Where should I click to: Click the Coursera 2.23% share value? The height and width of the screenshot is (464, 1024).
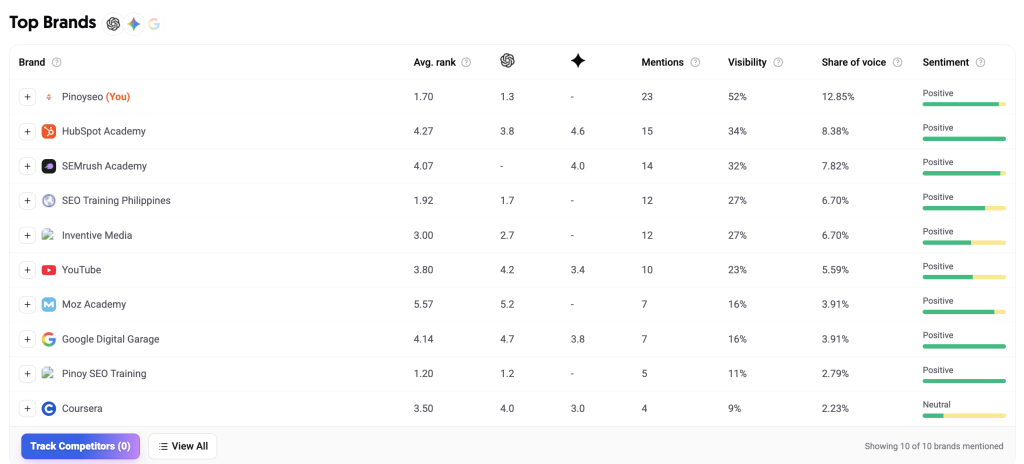click(x=835, y=408)
